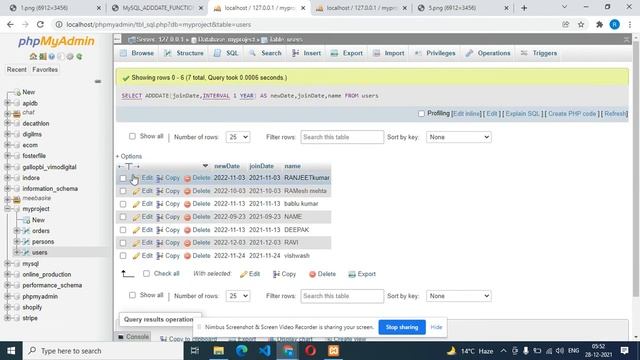The height and width of the screenshot is (360, 640).
Task: Expand the orders table node
Action: pyautogui.click(x=17, y=231)
